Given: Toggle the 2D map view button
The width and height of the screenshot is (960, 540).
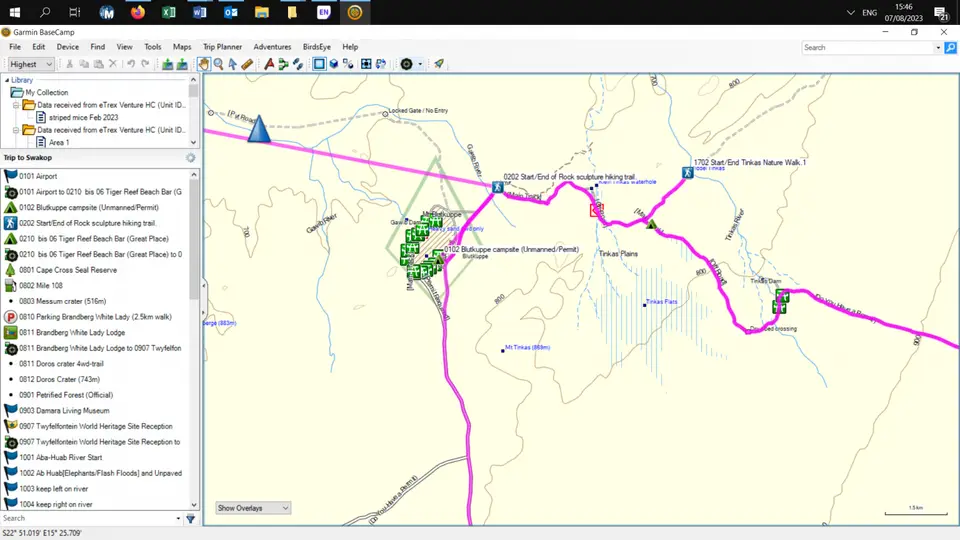Looking at the screenshot, I should coord(319,64).
